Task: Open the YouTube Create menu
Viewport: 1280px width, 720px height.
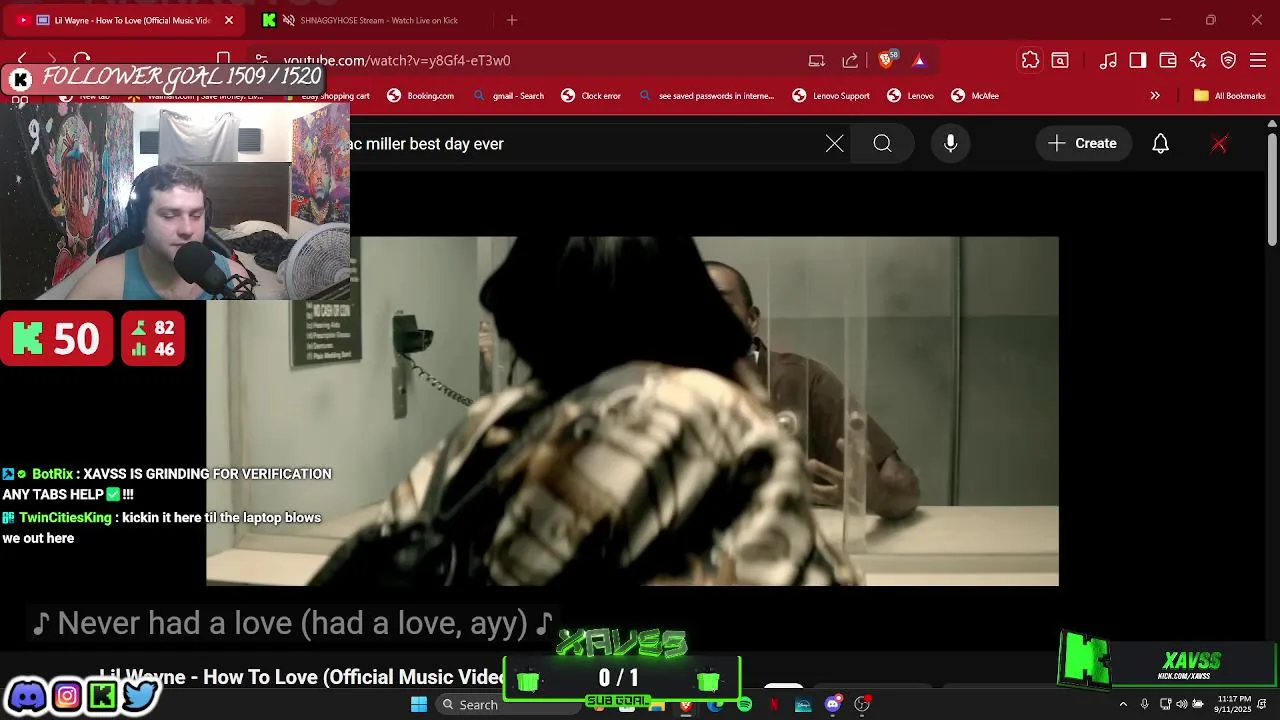Action: click(x=1083, y=144)
